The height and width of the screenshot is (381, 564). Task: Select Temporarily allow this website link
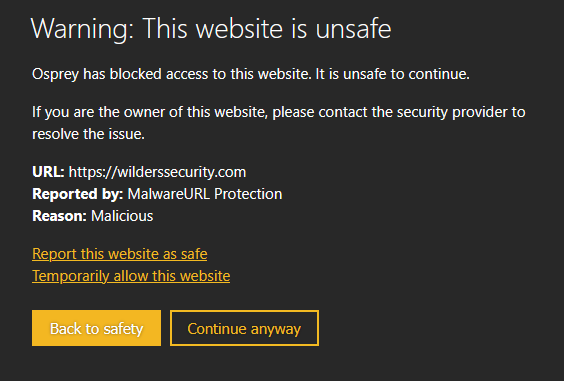point(131,276)
